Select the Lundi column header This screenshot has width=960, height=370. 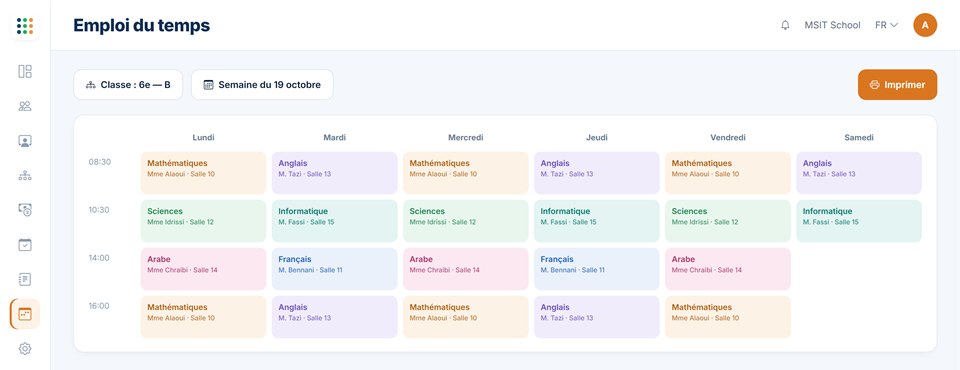click(x=203, y=137)
